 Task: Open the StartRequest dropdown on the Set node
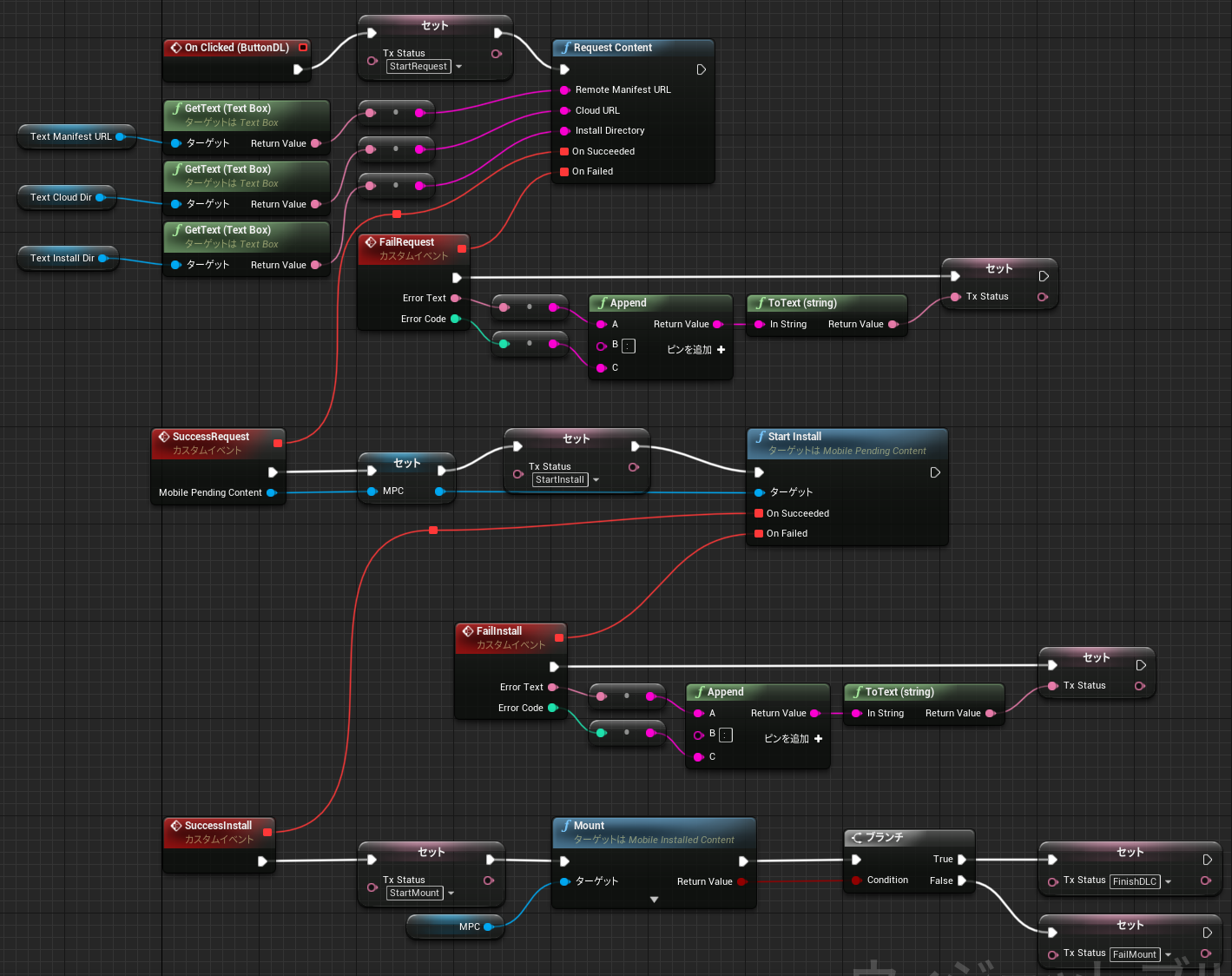[458, 66]
